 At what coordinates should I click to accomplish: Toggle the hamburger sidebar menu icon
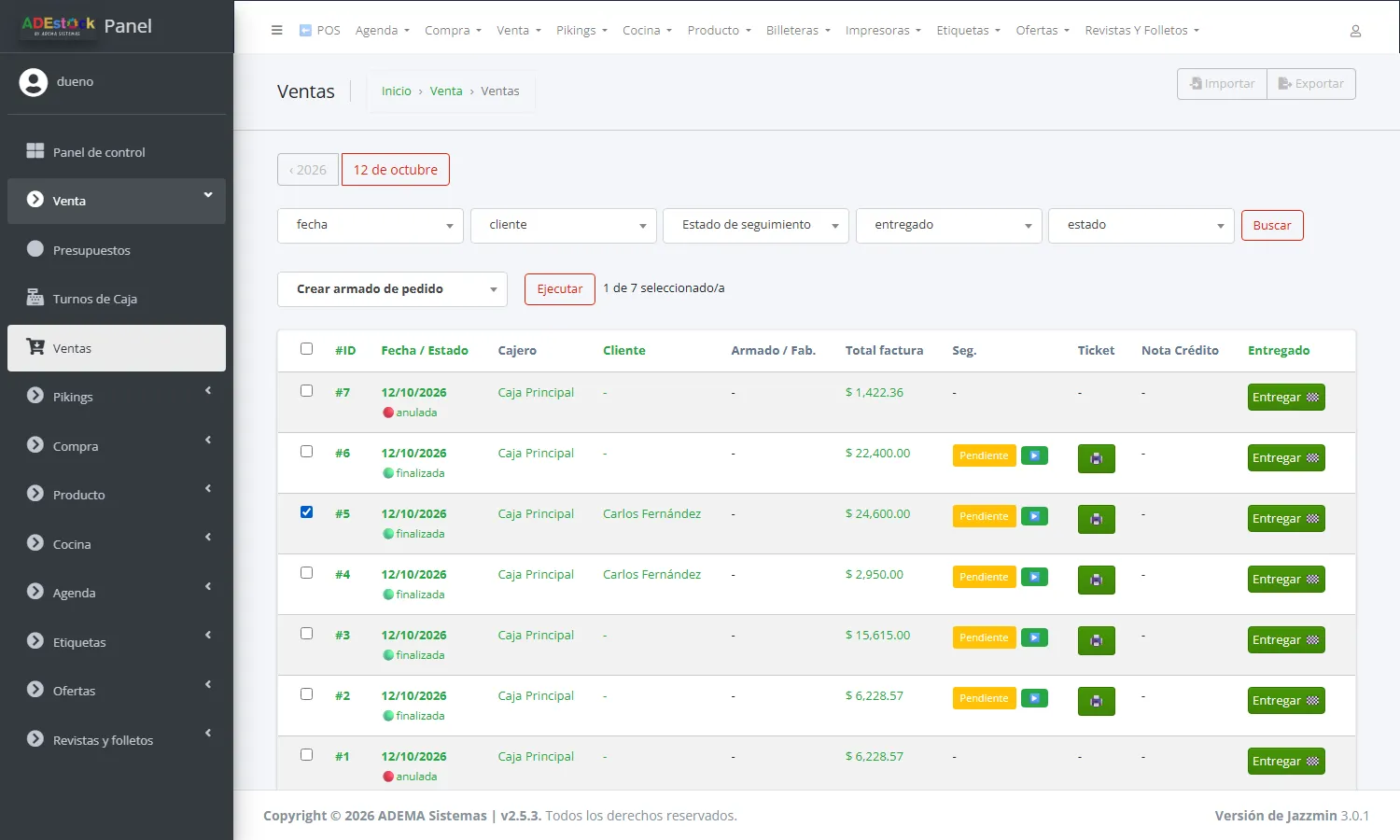tap(276, 30)
